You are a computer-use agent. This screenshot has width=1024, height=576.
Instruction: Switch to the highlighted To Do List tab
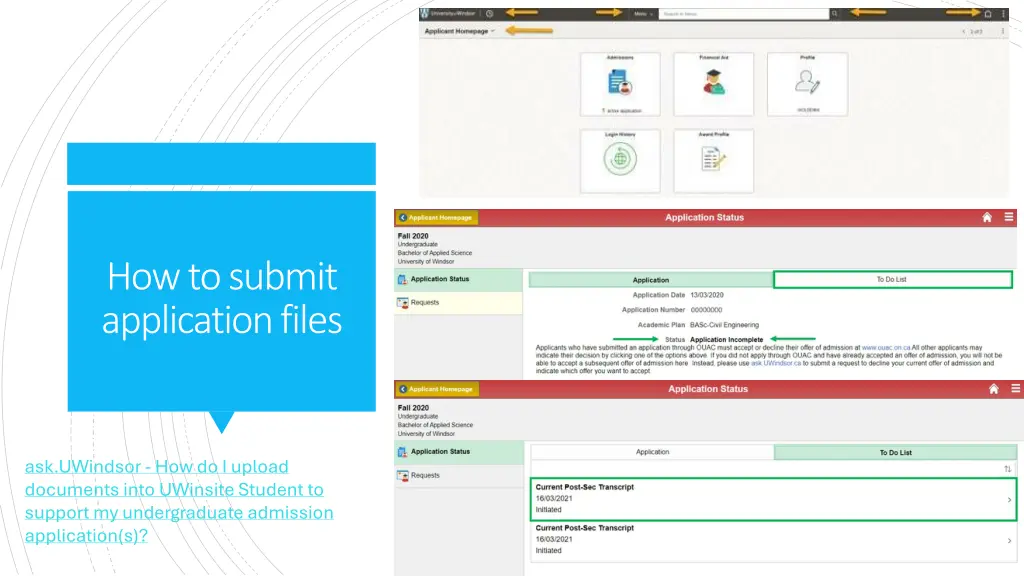892,280
